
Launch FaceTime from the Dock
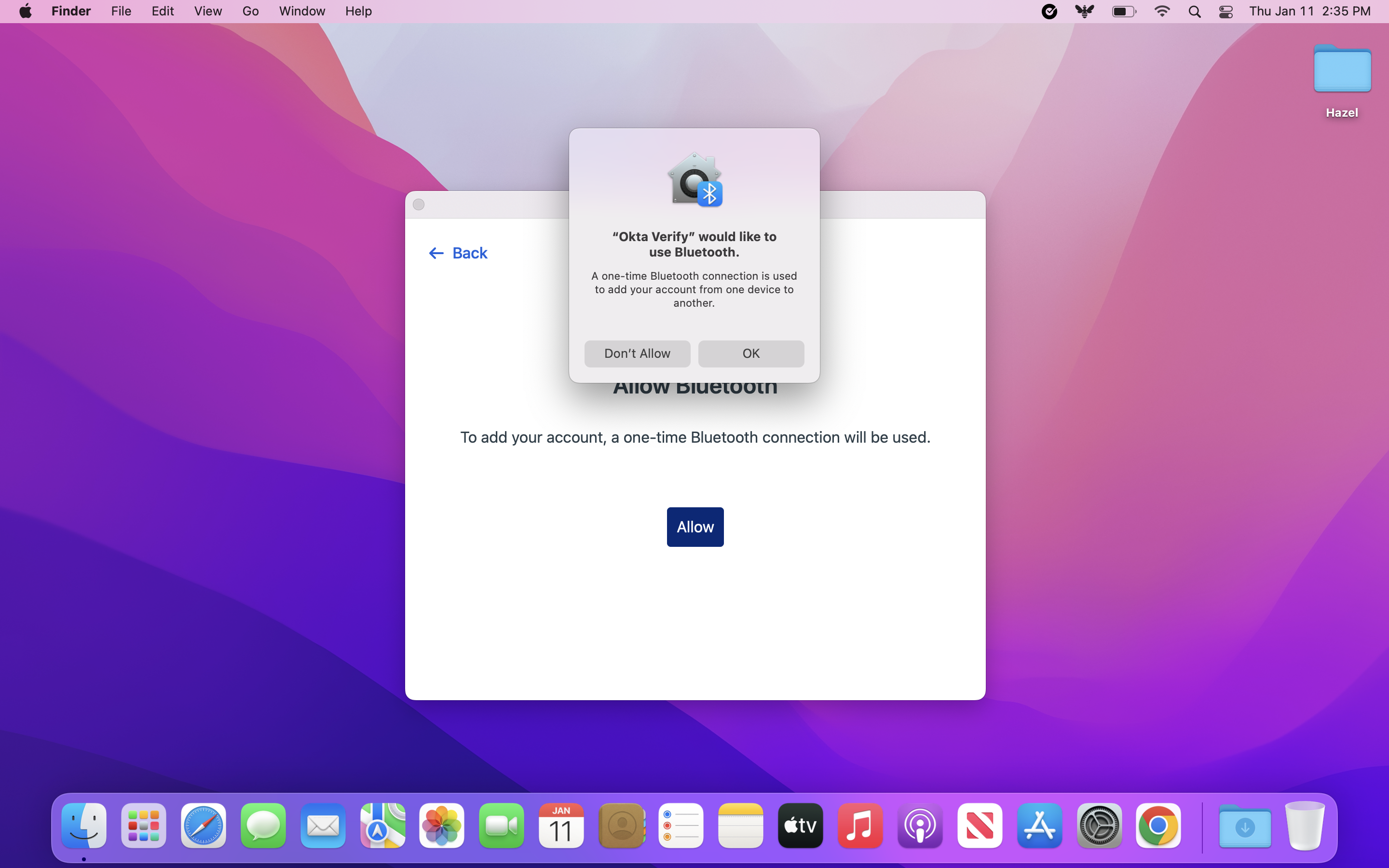tap(502, 826)
